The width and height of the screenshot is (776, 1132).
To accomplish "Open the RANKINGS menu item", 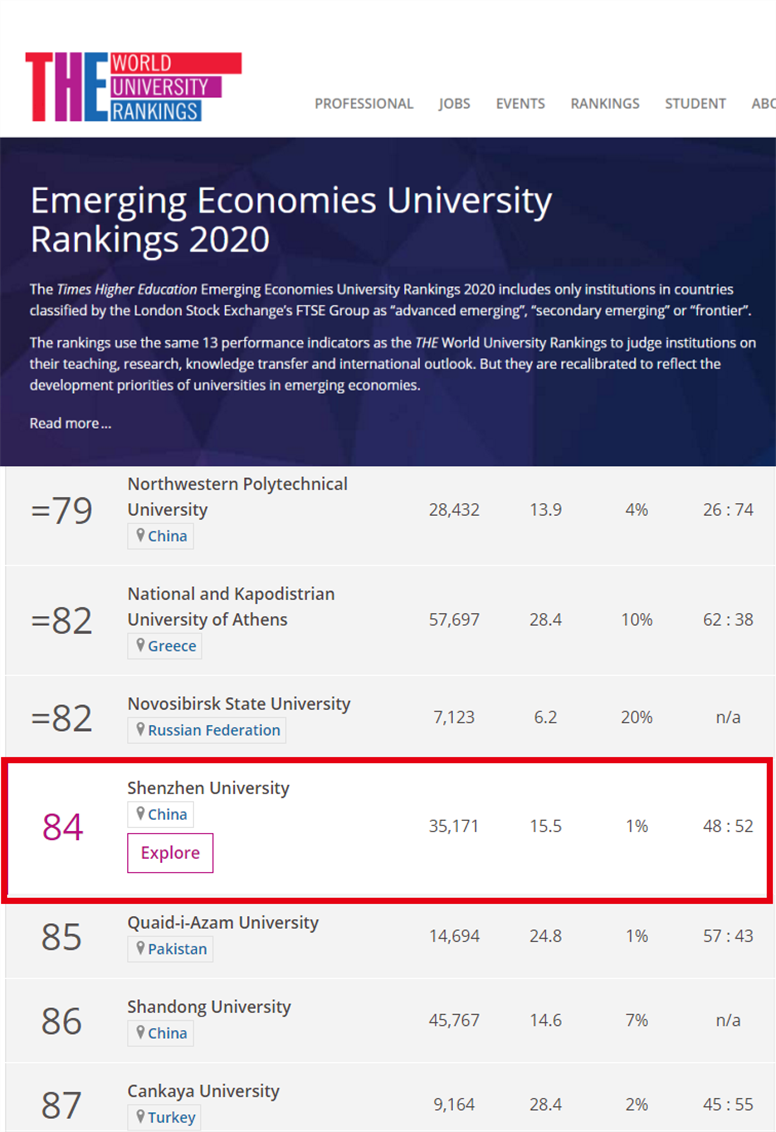I will coord(604,103).
